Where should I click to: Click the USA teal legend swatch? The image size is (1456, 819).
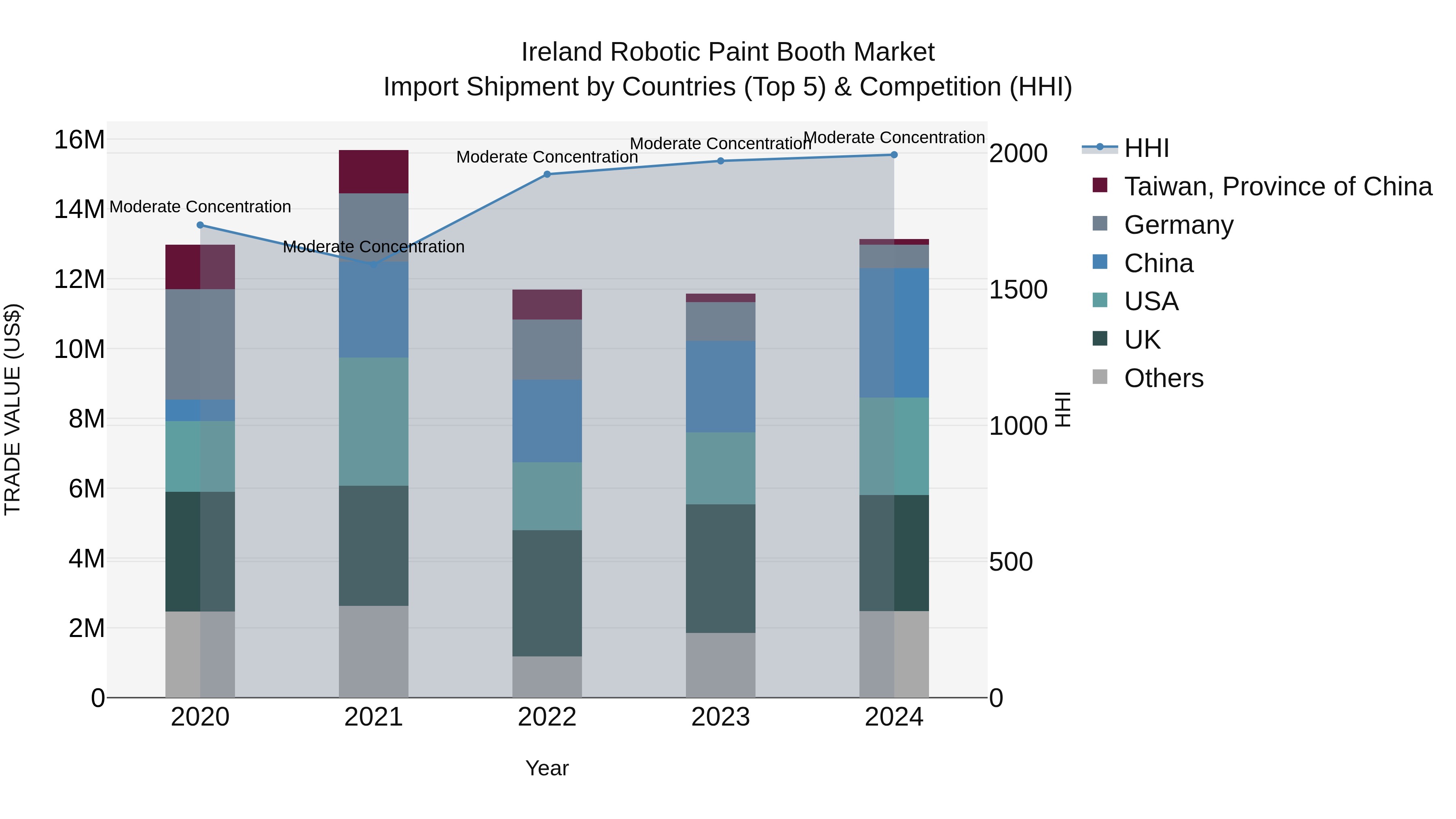tap(1100, 300)
